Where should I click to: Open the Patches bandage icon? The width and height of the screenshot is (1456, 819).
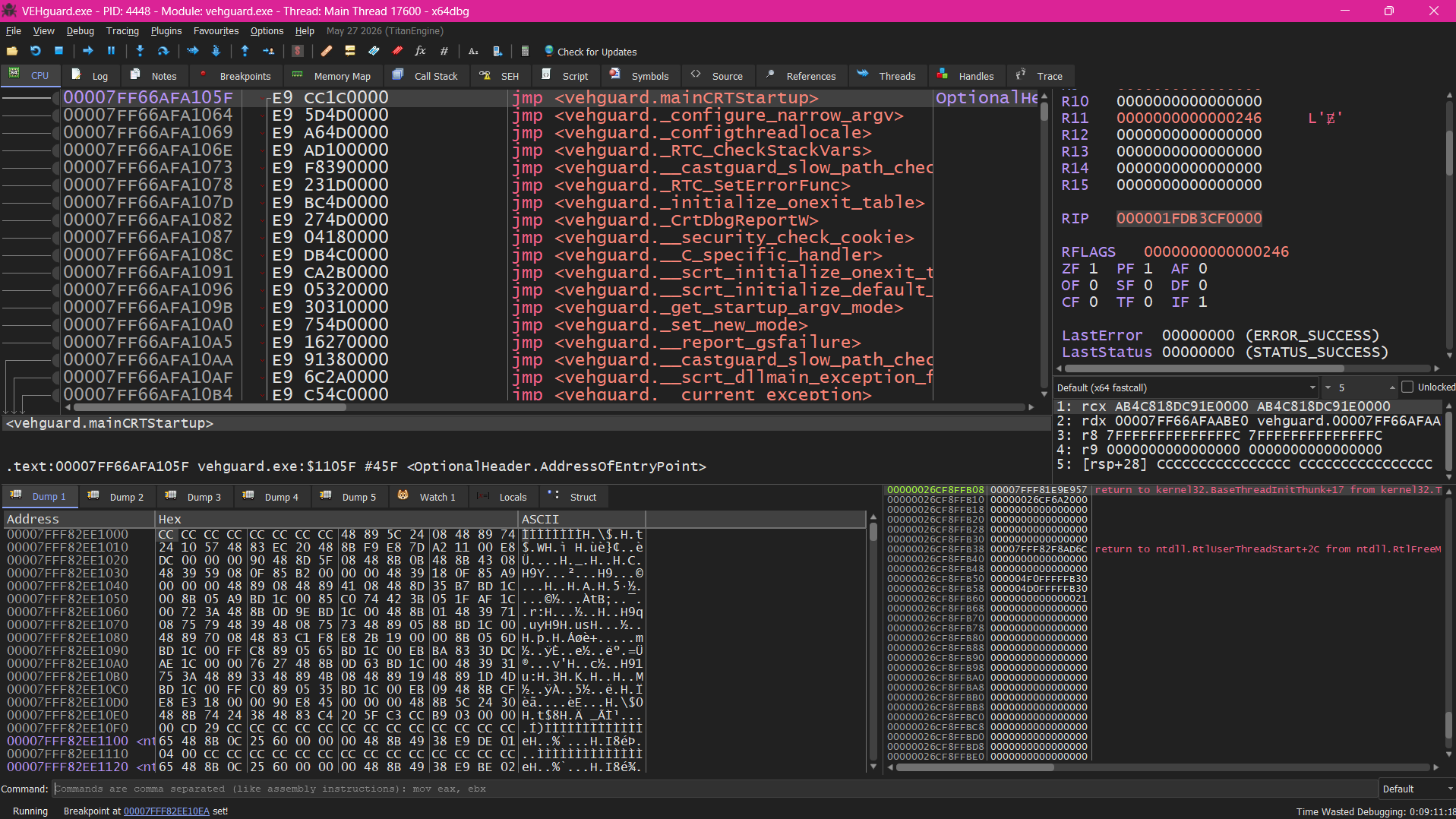(x=327, y=51)
